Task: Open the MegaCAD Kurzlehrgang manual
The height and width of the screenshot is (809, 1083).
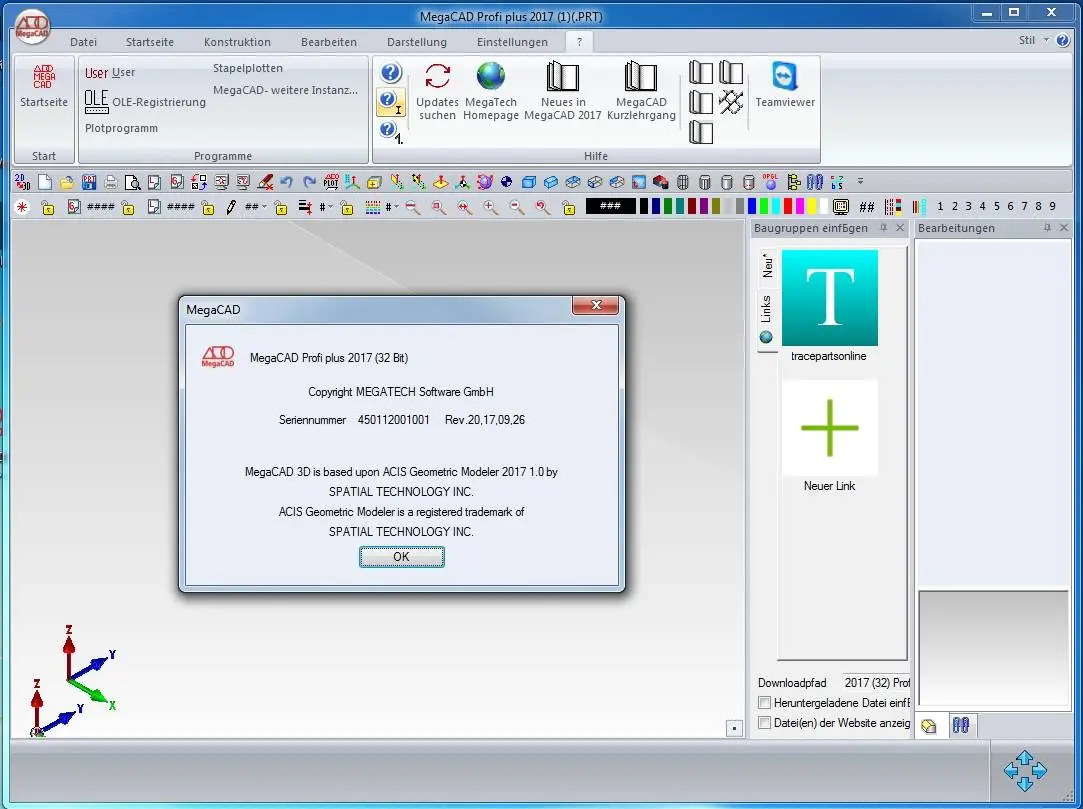Action: coord(641,91)
